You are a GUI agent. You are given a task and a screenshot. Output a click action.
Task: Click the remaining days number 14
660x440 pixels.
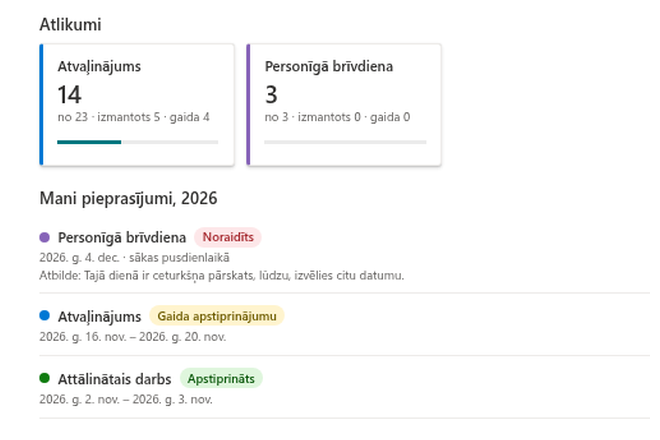(69, 94)
